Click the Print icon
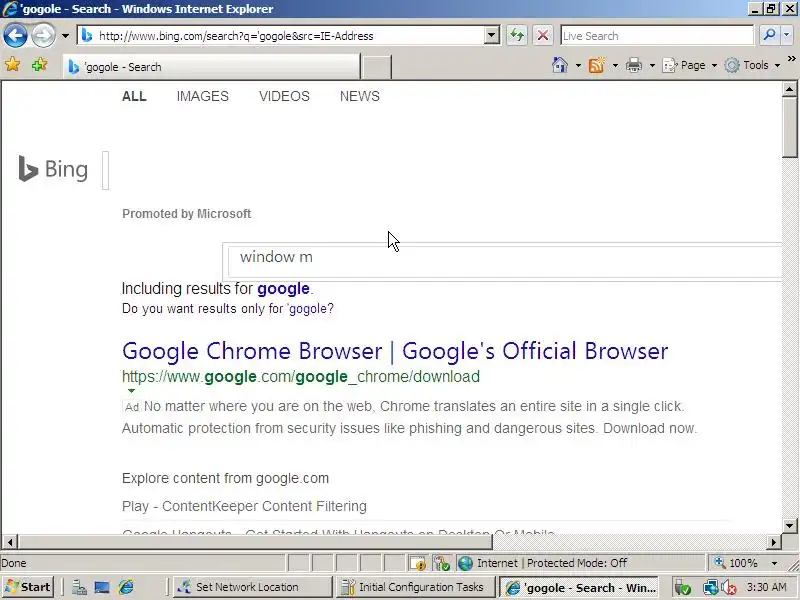 [x=634, y=65]
